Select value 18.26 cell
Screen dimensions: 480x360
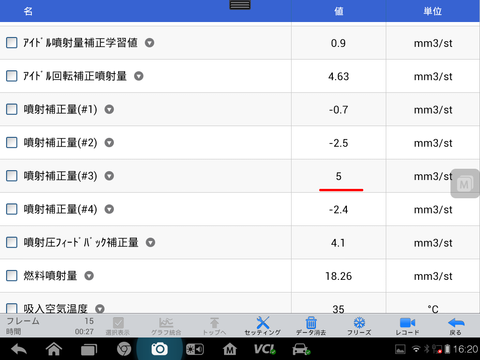(339, 276)
